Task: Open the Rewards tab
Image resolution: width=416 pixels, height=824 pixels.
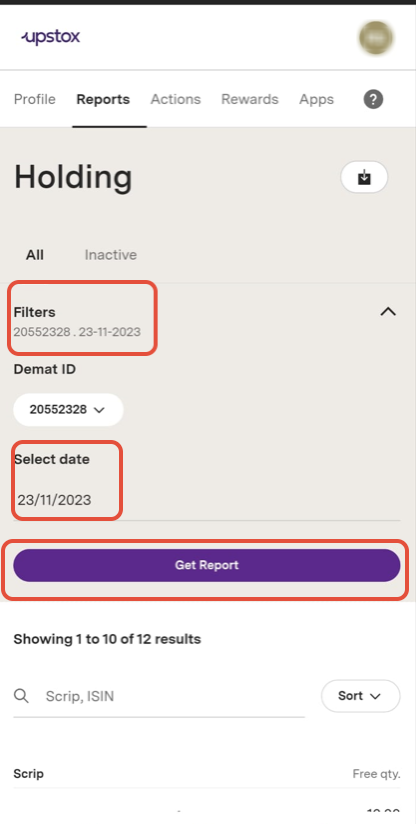Action: [249, 99]
